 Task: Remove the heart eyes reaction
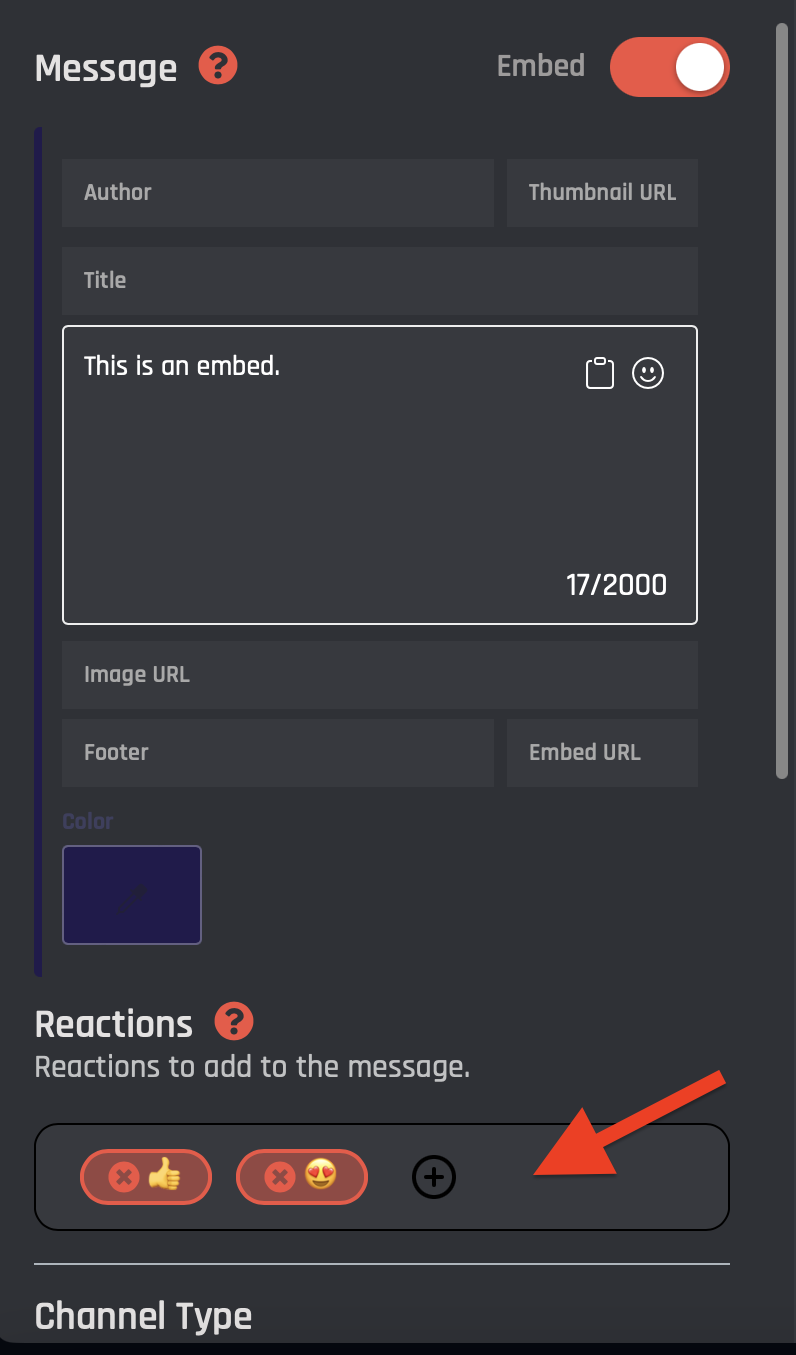(x=280, y=1177)
